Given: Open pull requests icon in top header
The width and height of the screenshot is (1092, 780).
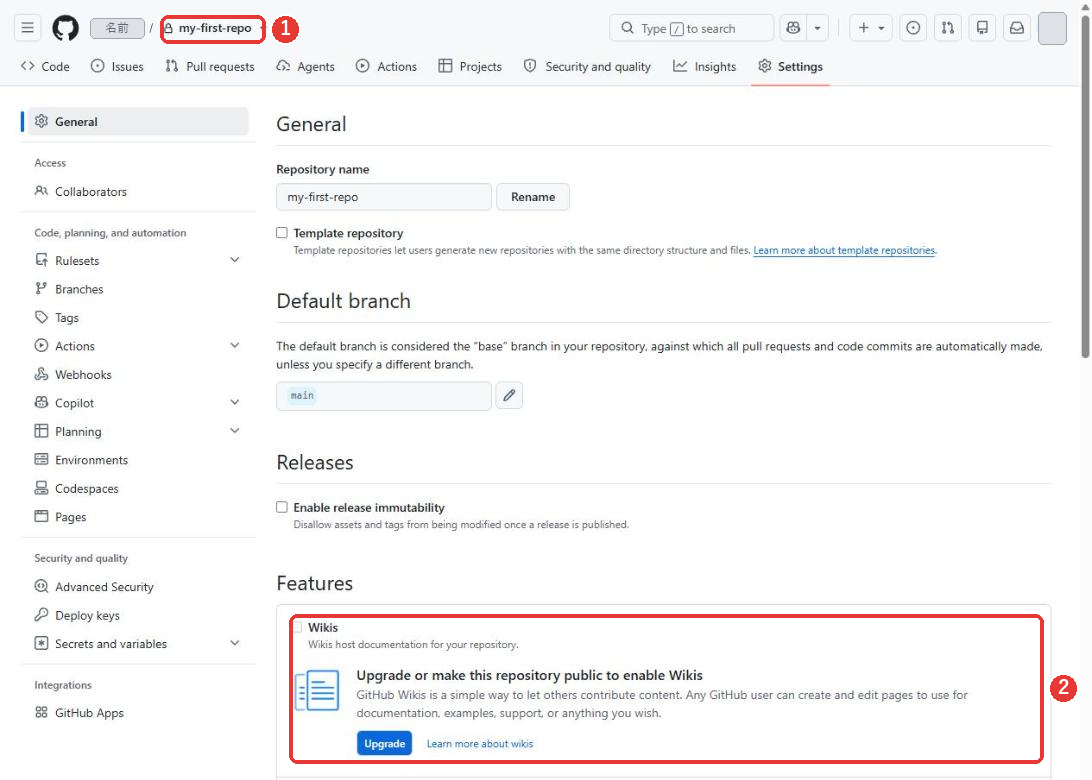Looking at the screenshot, I should [947, 28].
